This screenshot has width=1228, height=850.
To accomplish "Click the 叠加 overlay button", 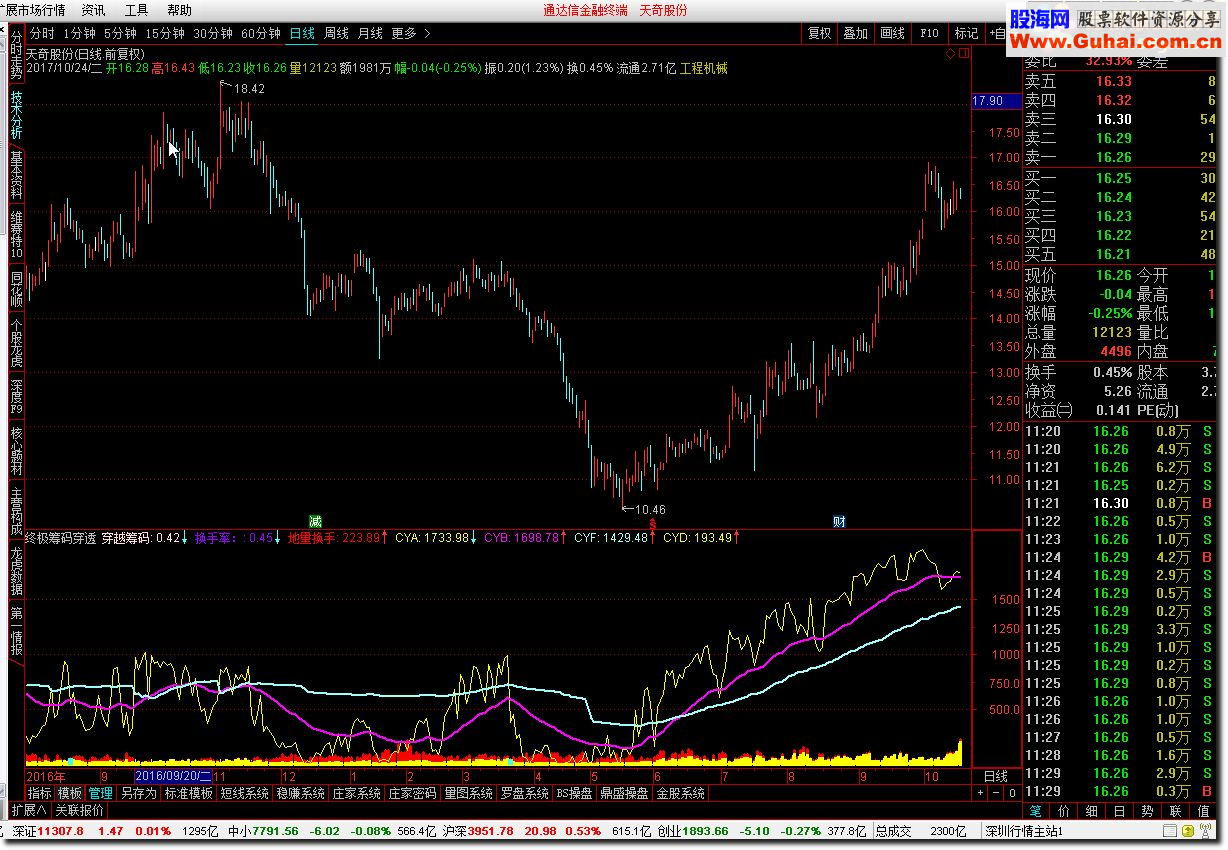I will [856, 33].
